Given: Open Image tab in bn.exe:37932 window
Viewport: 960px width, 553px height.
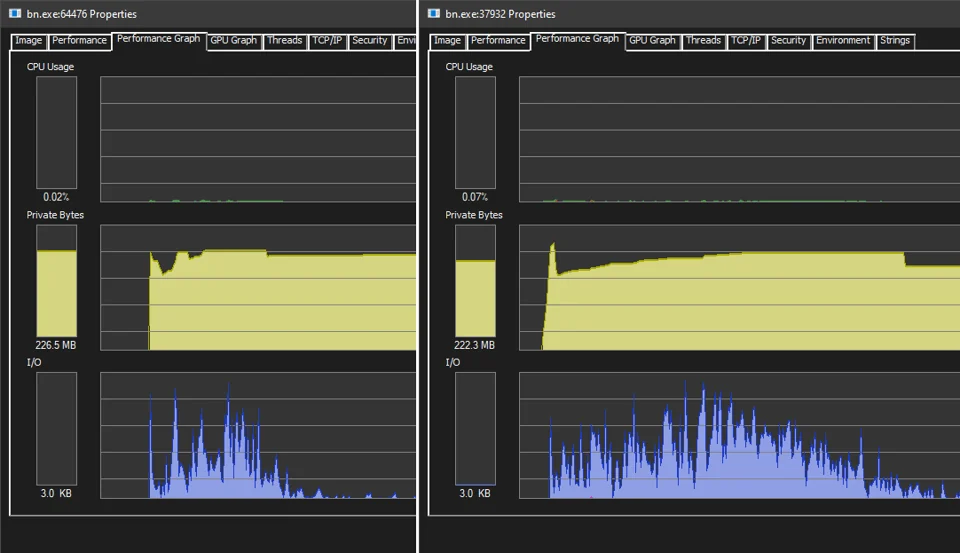Looking at the screenshot, I should coord(448,41).
